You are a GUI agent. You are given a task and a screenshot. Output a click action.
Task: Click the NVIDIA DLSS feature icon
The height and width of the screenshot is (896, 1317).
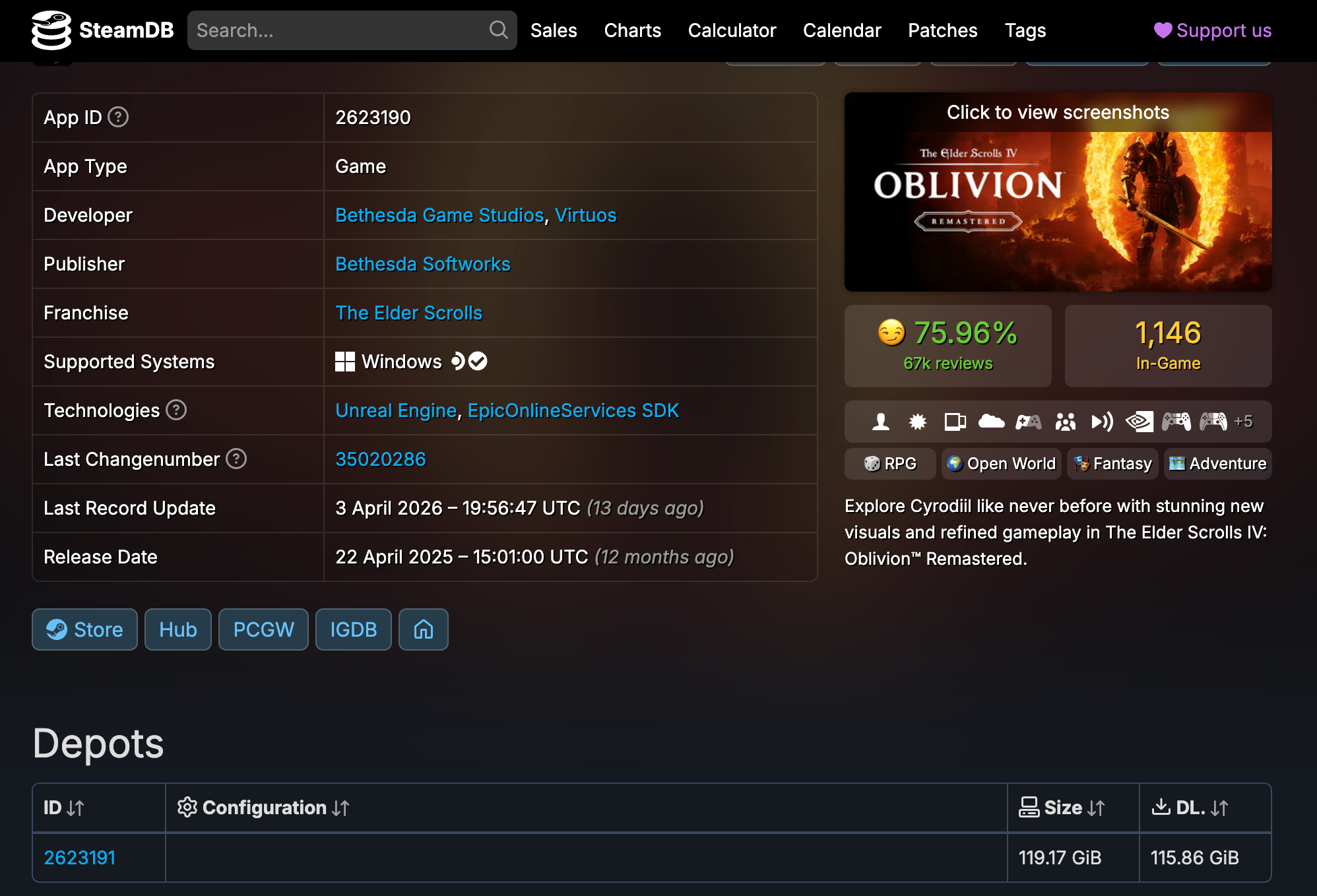[x=1140, y=422]
